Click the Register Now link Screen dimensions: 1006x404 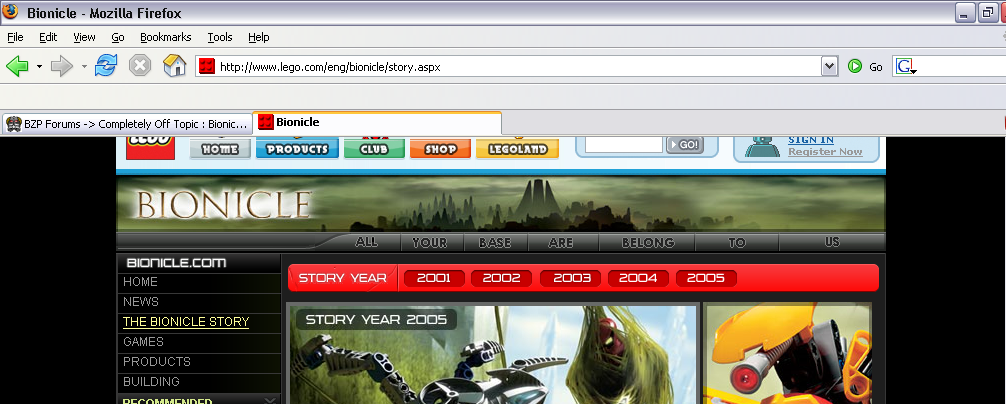(x=825, y=152)
